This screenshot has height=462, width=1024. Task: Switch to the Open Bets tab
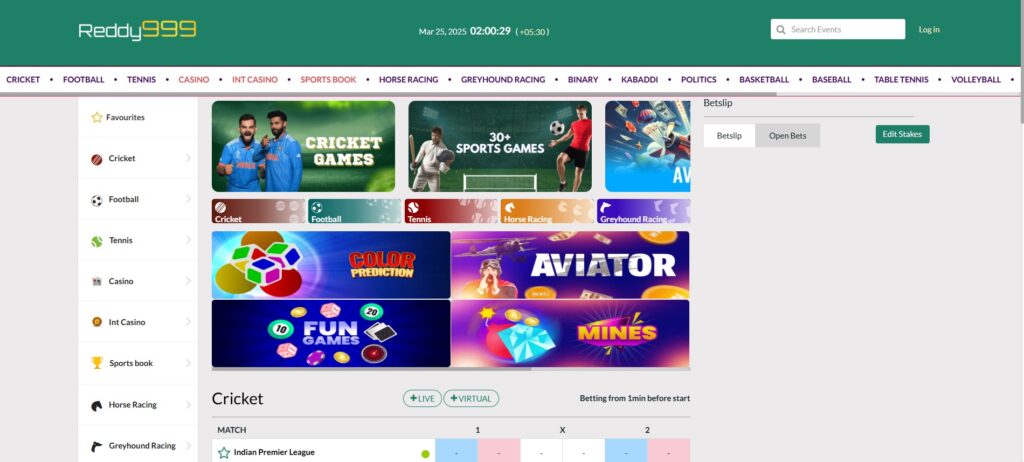[787, 135]
